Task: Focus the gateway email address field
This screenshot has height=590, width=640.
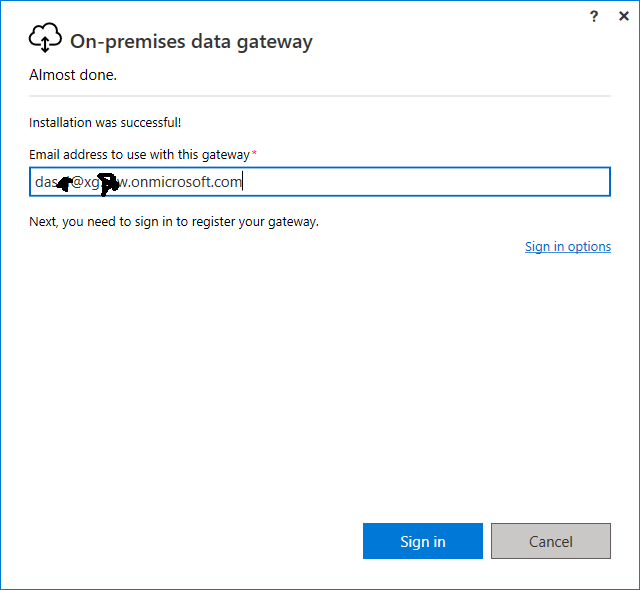Action: 320,182
